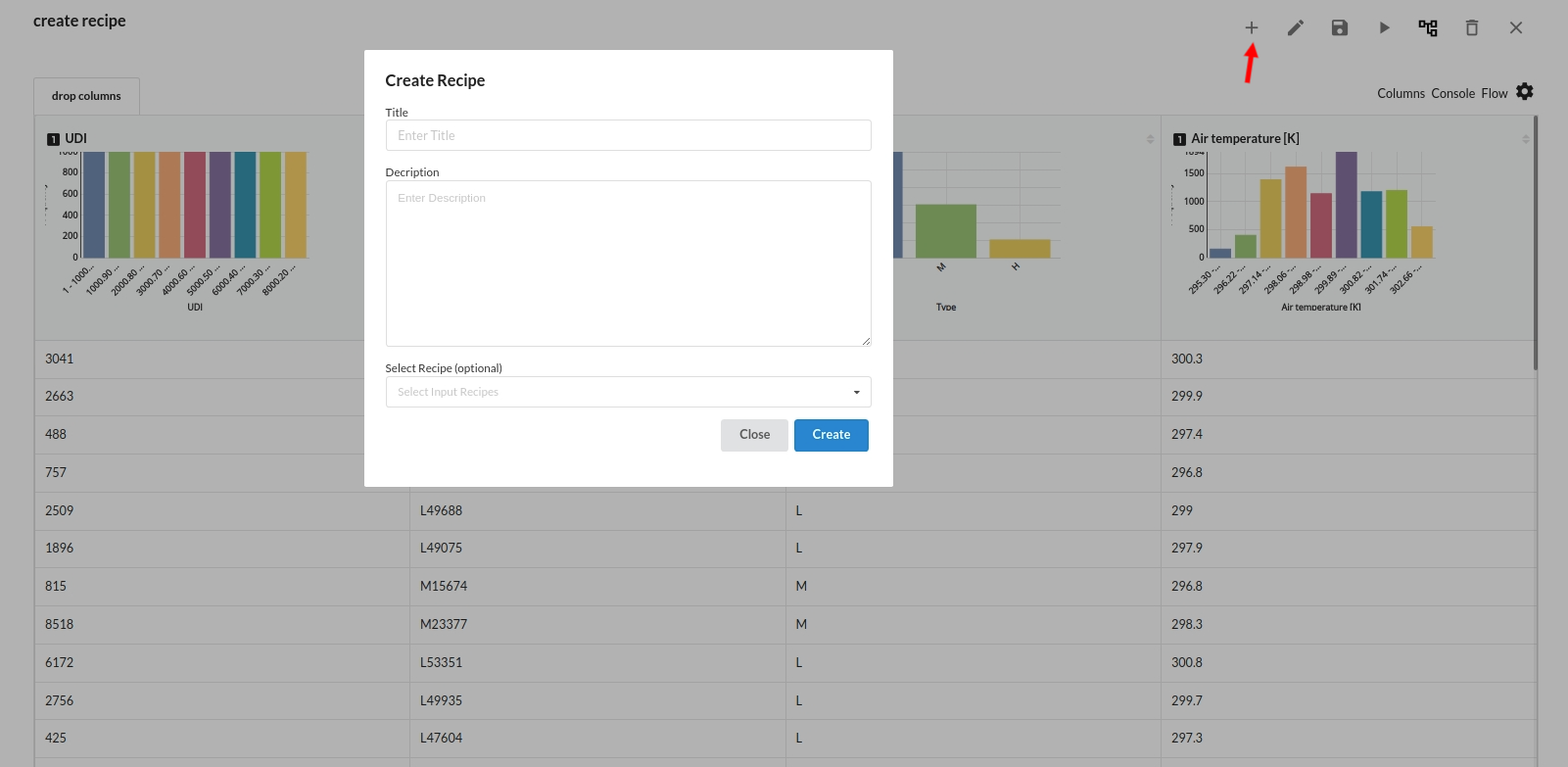Viewport: 1568px width, 767px height.
Task: Open the Select Input Recipes dropdown
Action: pyautogui.click(x=628, y=392)
